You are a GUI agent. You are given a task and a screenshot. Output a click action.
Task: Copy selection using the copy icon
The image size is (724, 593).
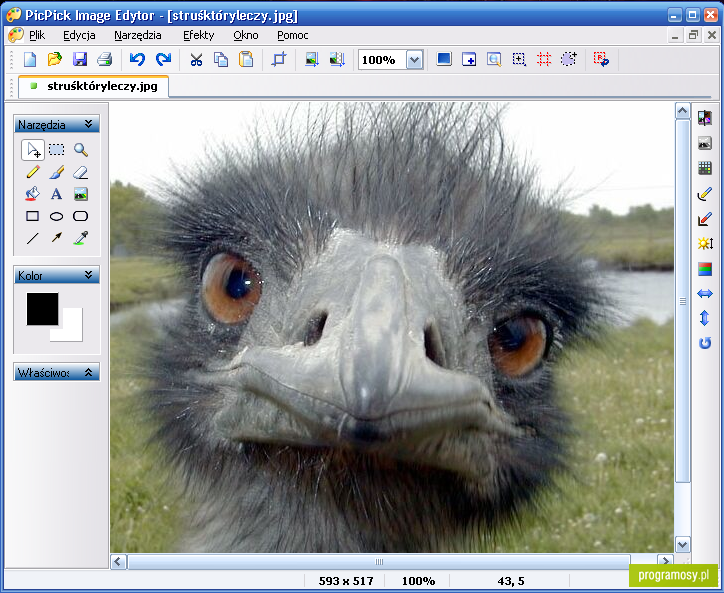tap(221, 59)
